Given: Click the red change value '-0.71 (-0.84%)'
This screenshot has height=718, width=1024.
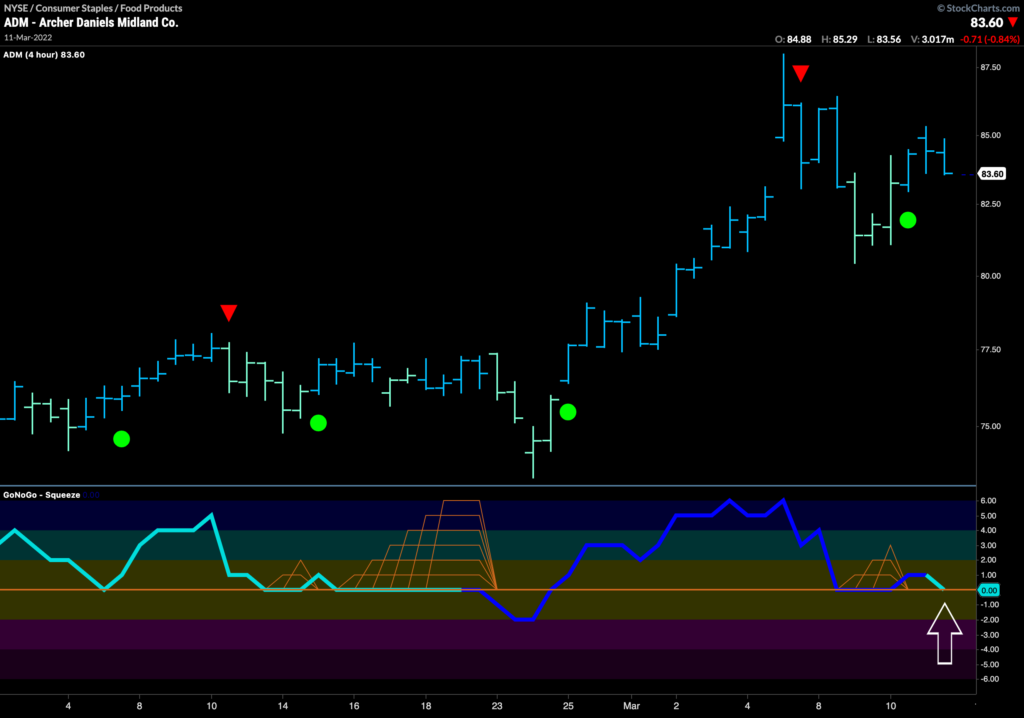Looking at the screenshot, I should coord(990,39).
